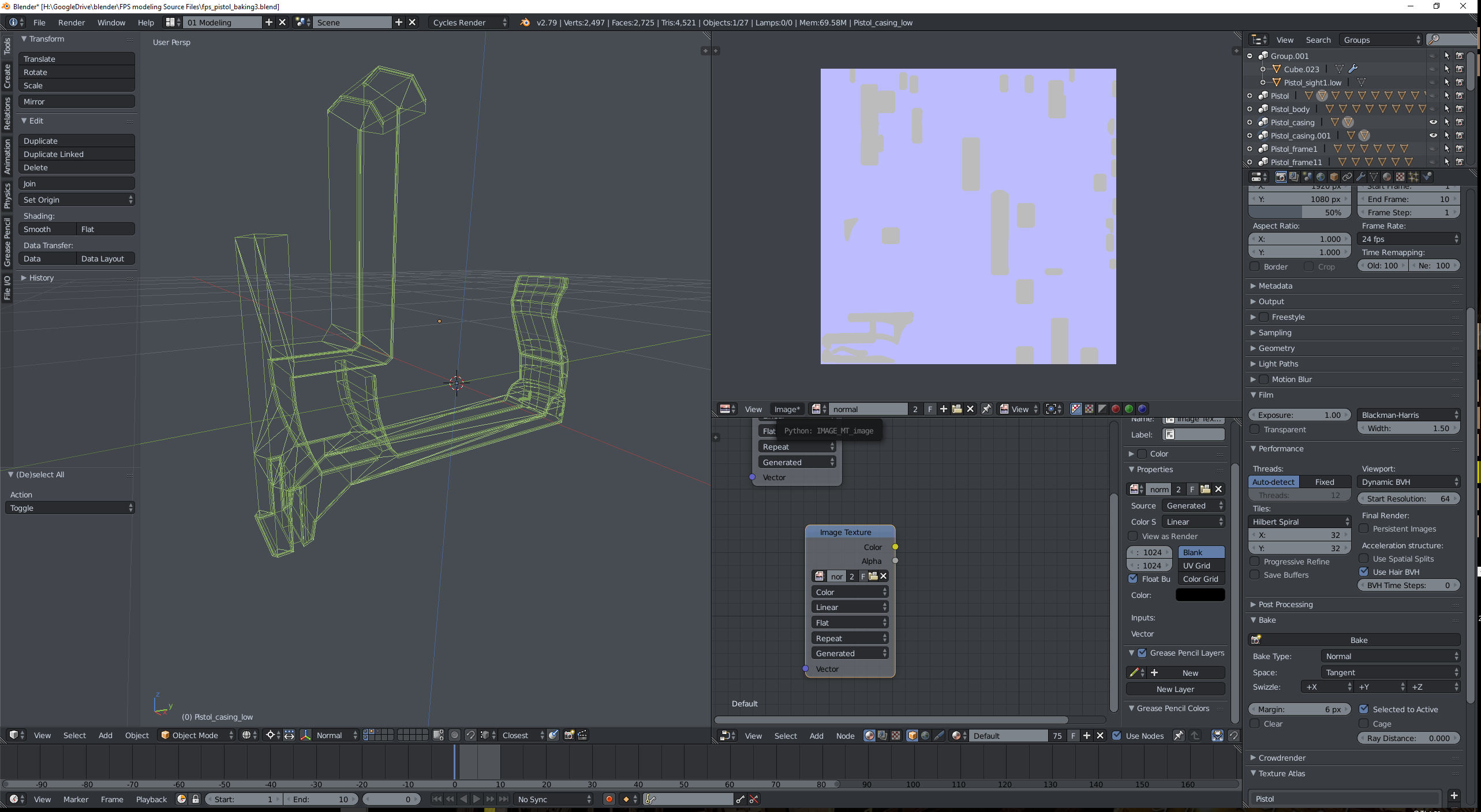Viewport: 1481px width, 812px height.
Task: Click the Bake button
Action: (x=1358, y=640)
